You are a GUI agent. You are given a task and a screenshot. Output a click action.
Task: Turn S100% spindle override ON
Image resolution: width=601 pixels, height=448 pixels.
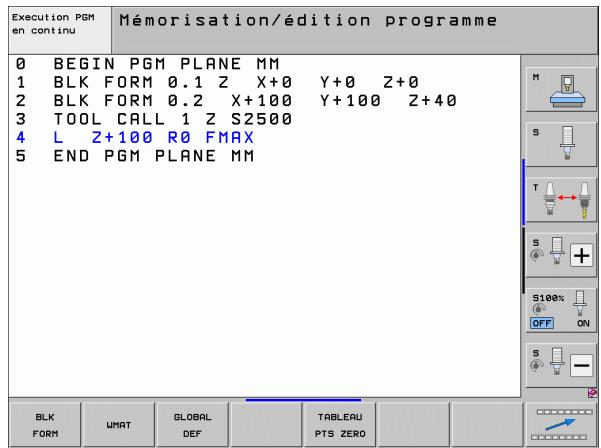pos(583,323)
